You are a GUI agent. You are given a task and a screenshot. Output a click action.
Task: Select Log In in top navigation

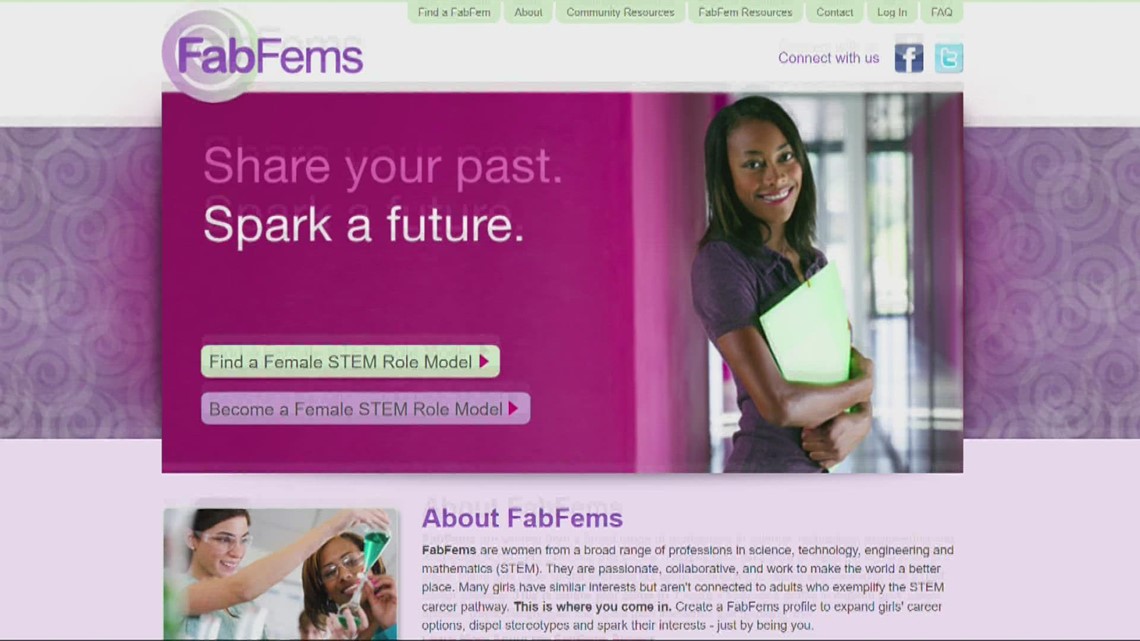click(x=892, y=12)
